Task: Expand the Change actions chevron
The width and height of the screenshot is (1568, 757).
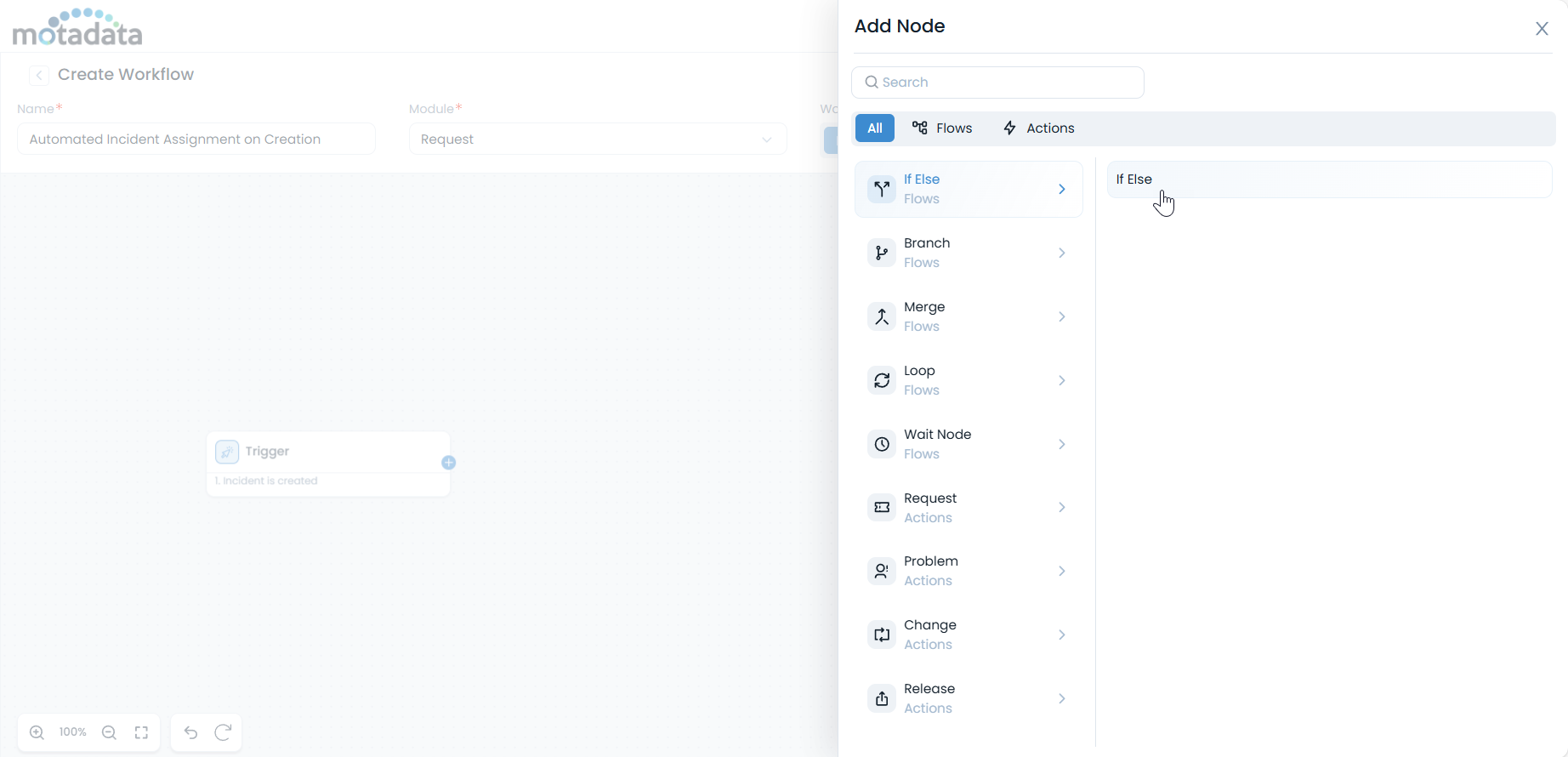Action: pyautogui.click(x=1061, y=635)
